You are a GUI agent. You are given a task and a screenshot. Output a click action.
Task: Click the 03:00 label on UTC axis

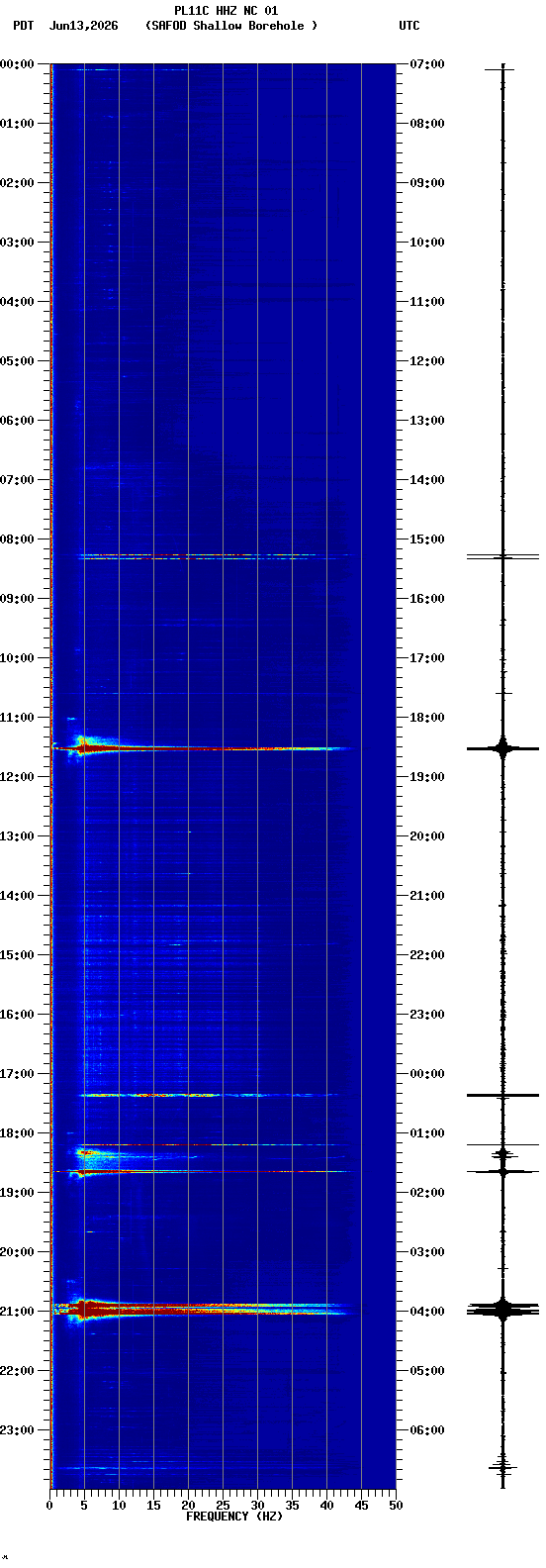pos(426,1252)
